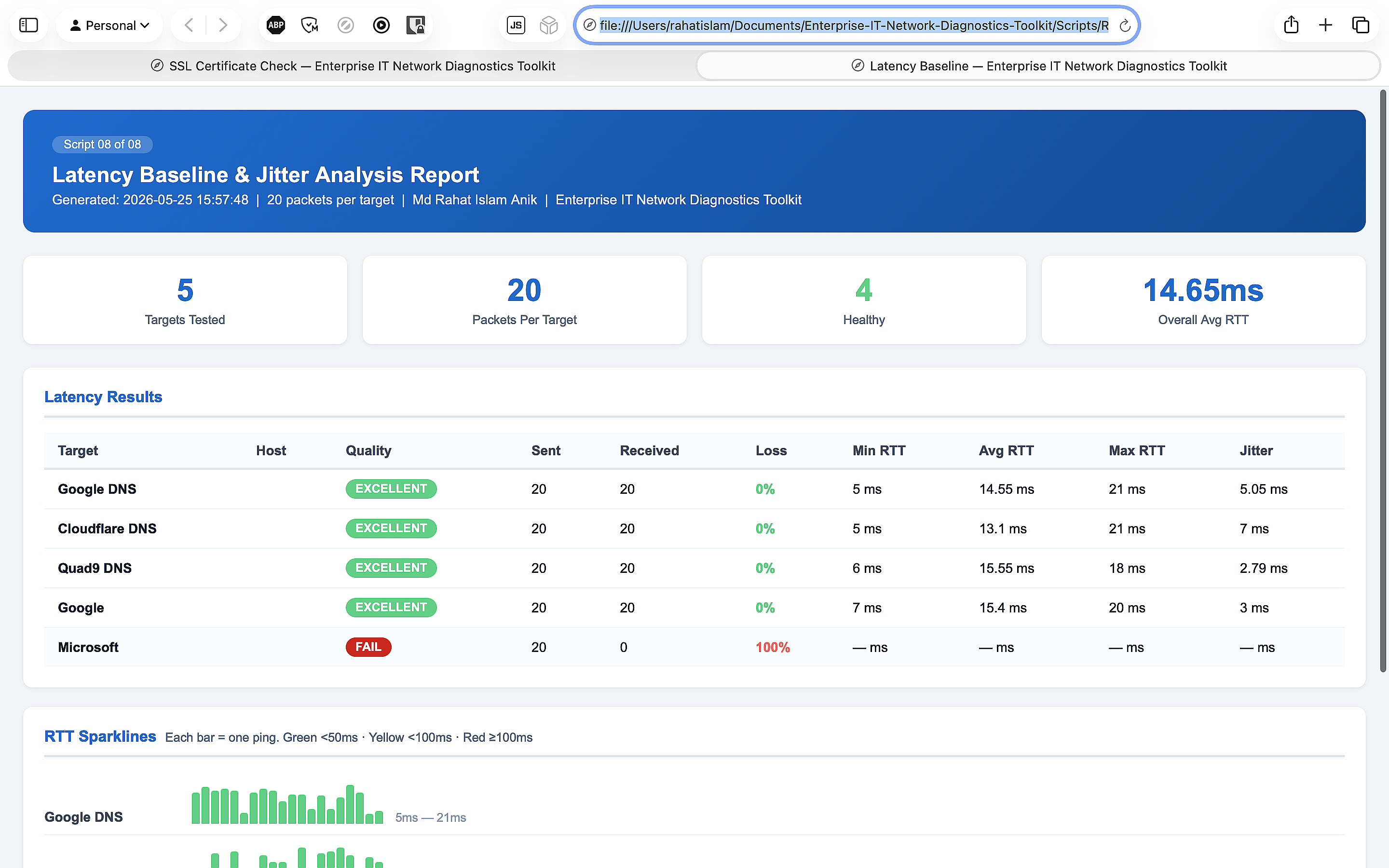
Task: Click the FAIL badge for Microsoft
Action: [368, 647]
